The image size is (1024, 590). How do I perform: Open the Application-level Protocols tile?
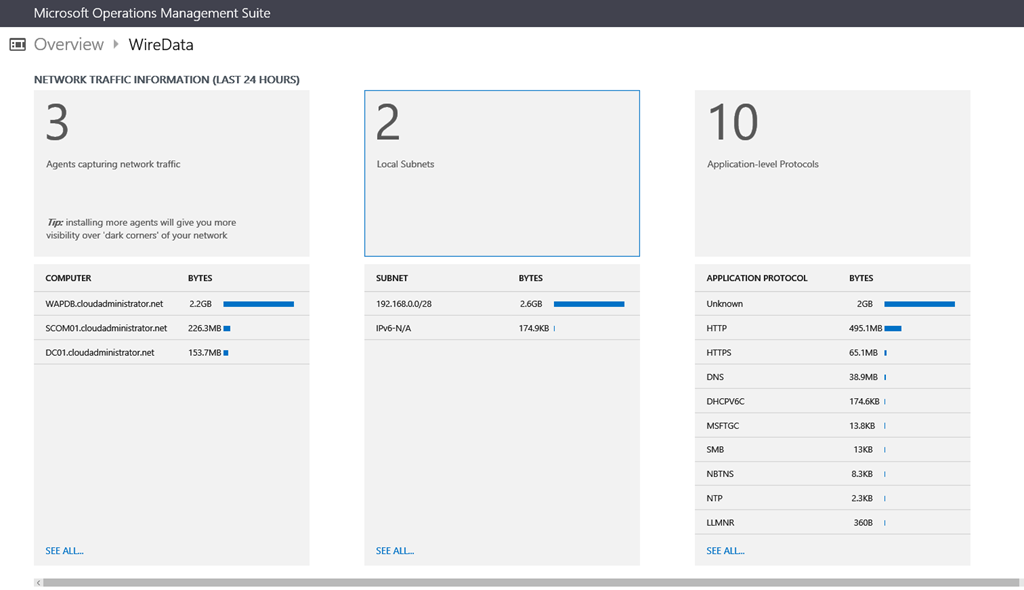pyautogui.click(x=832, y=173)
